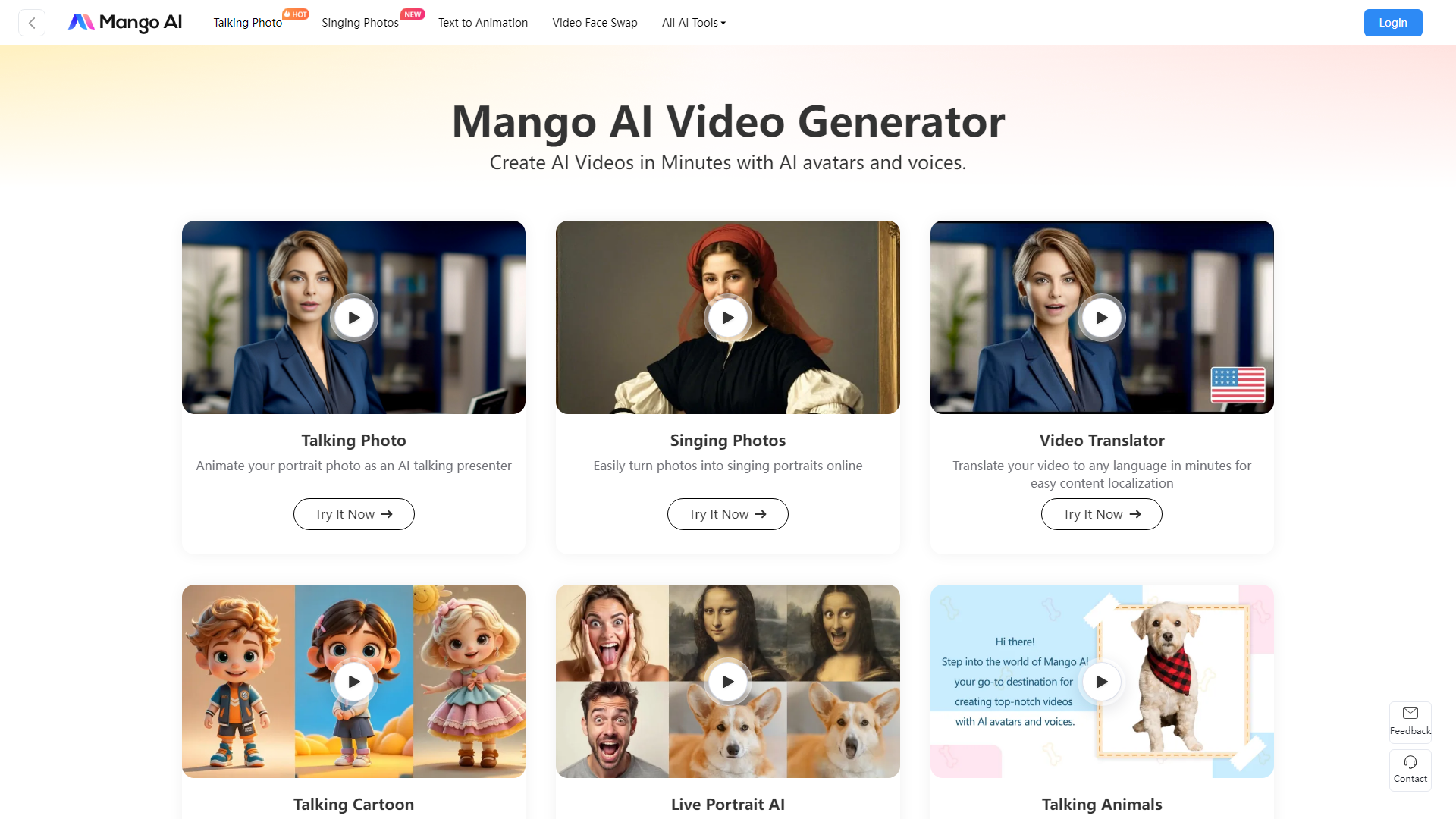Click the back navigation arrow icon

[x=32, y=22]
